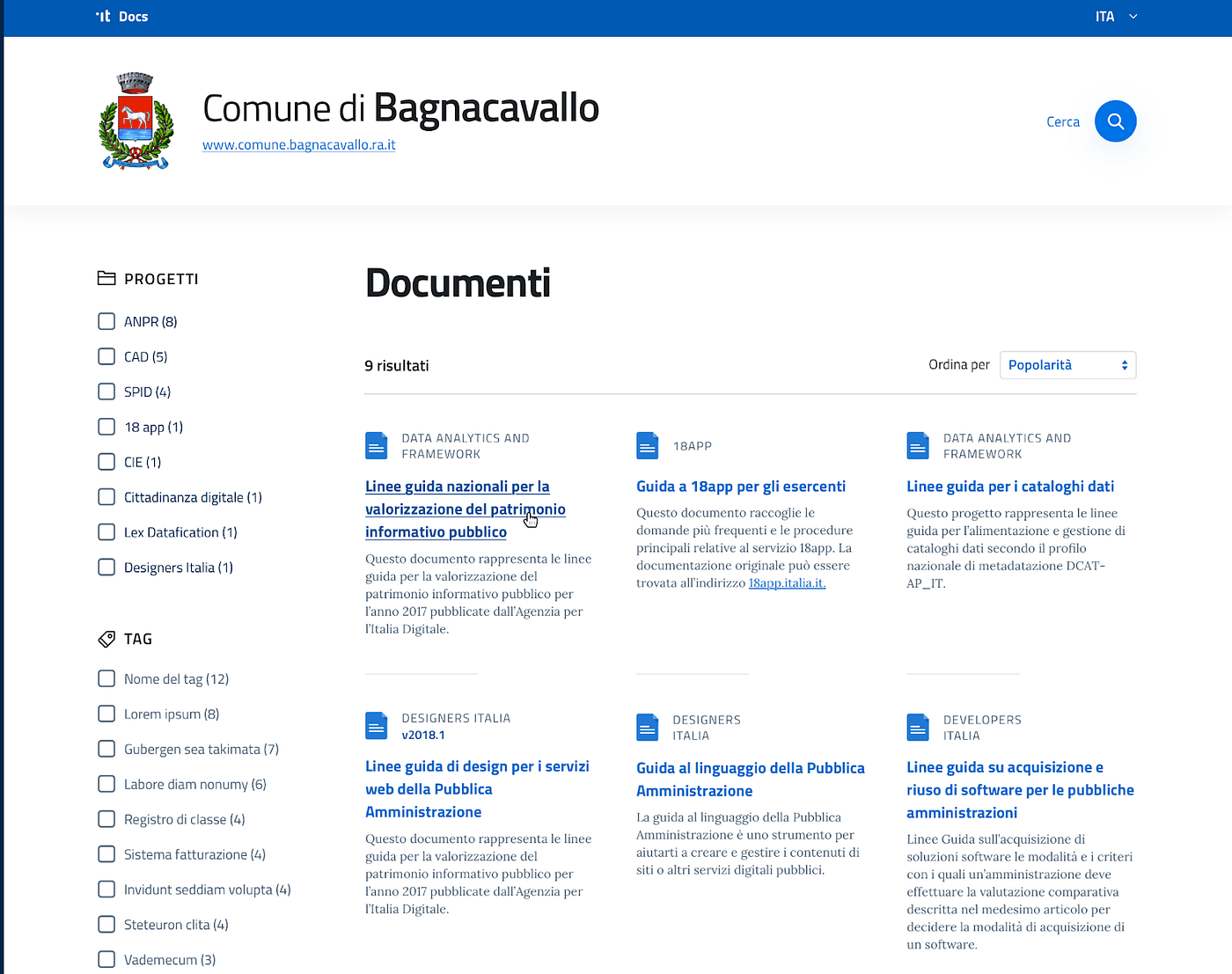Click the 'Ordina per' label

tap(959, 365)
